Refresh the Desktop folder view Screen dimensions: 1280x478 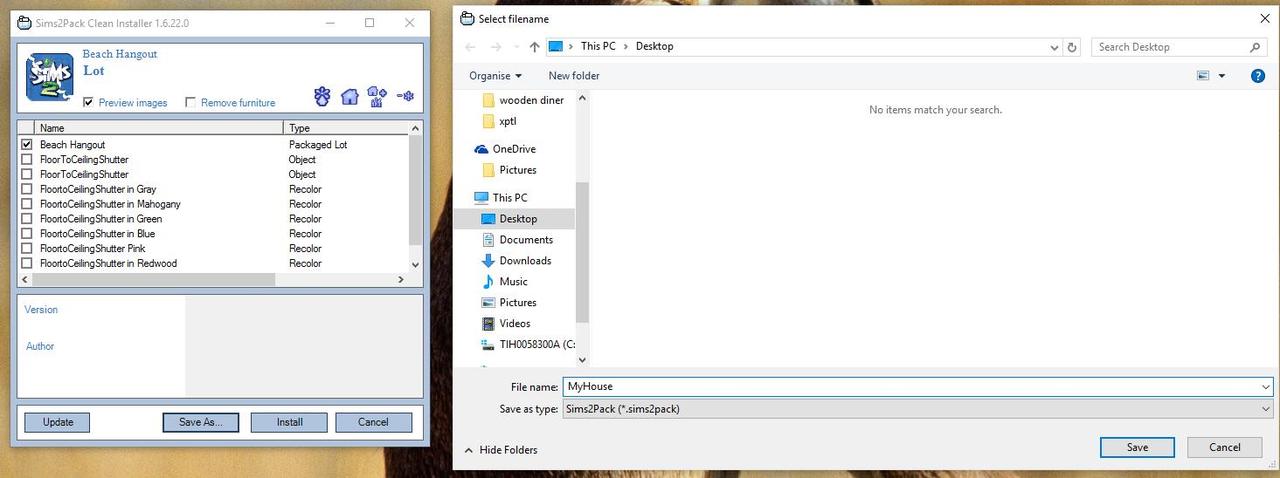pos(1072,47)
